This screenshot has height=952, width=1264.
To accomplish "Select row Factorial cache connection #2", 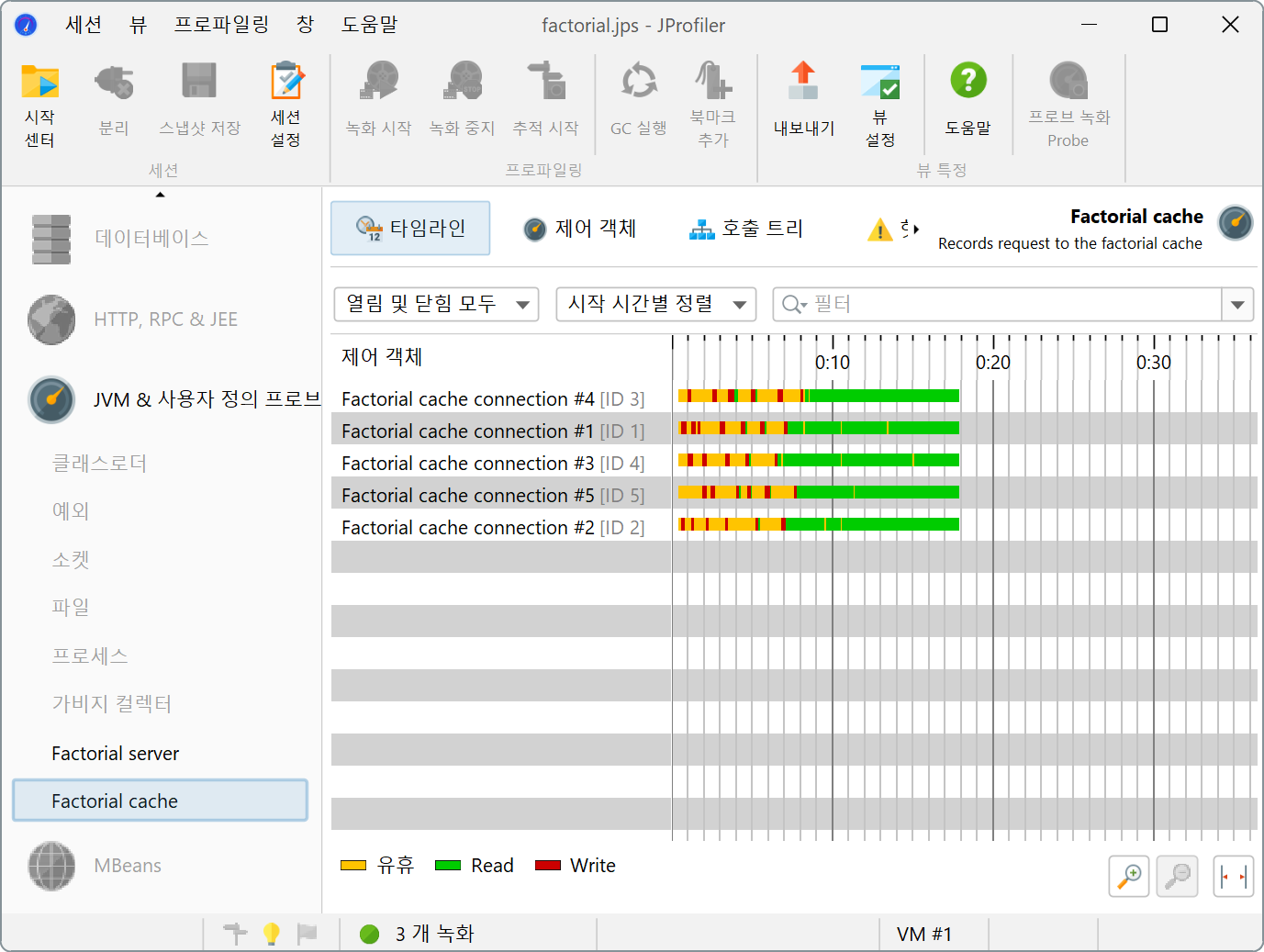I will 794,527.
